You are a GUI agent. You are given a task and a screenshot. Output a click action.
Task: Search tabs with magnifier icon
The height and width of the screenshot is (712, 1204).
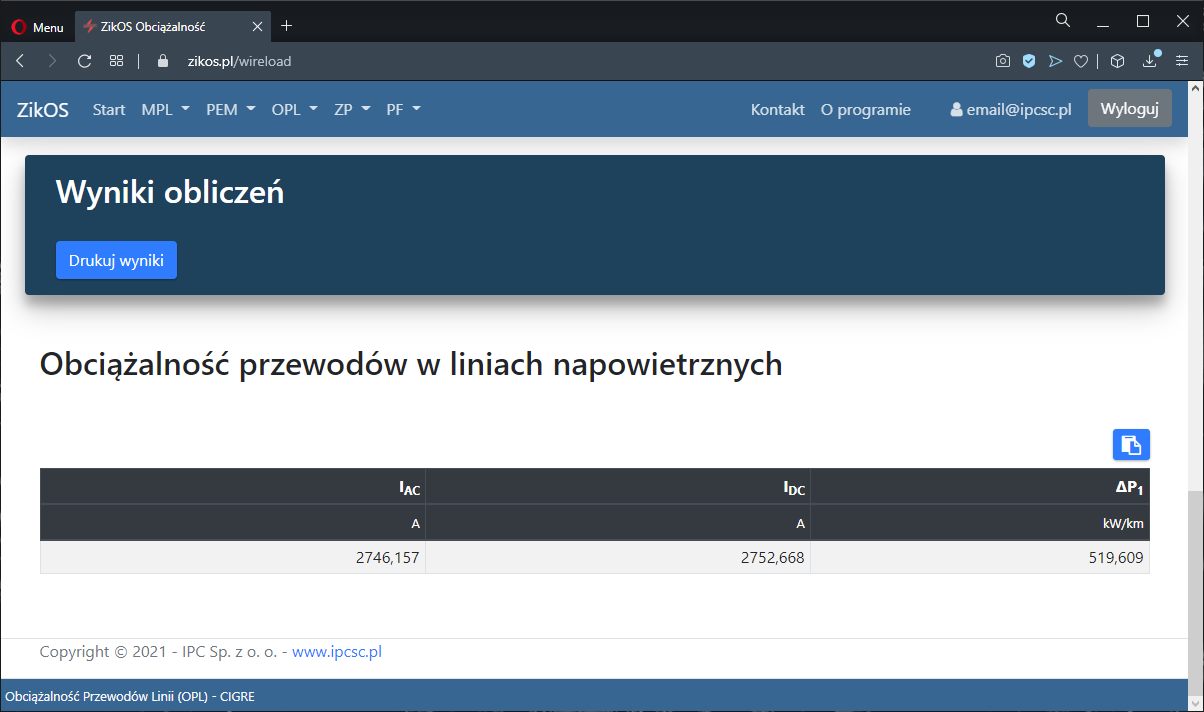1063,20
